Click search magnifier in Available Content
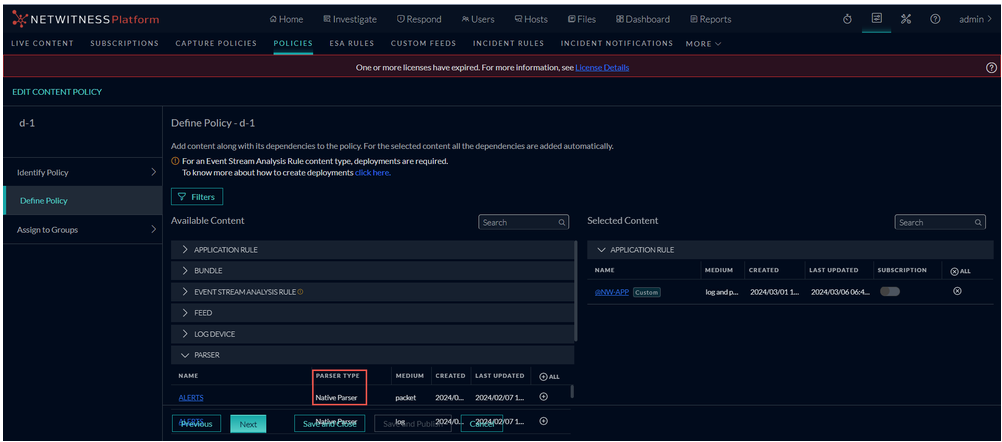This screenshot has width=1002, height=442. click(562, 222)
